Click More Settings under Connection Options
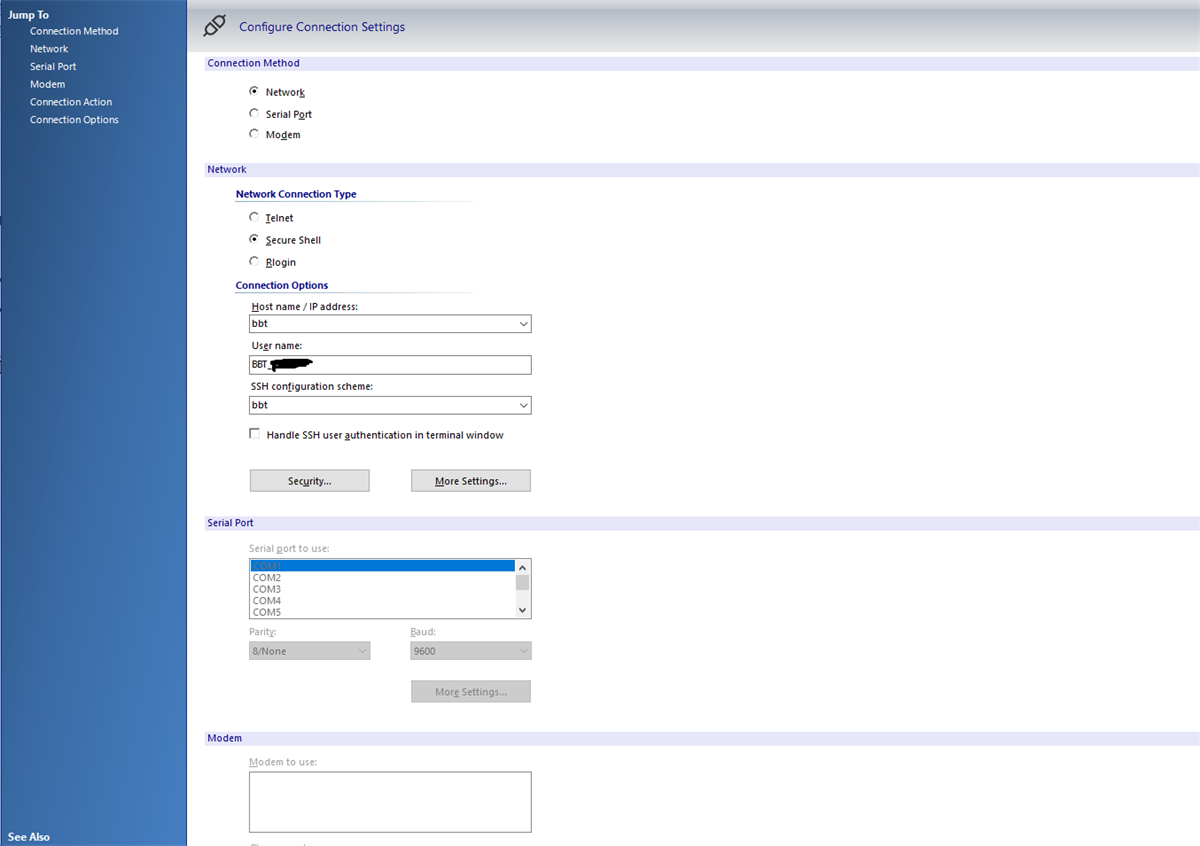The image size is (1200, 846). coord(470,480)
